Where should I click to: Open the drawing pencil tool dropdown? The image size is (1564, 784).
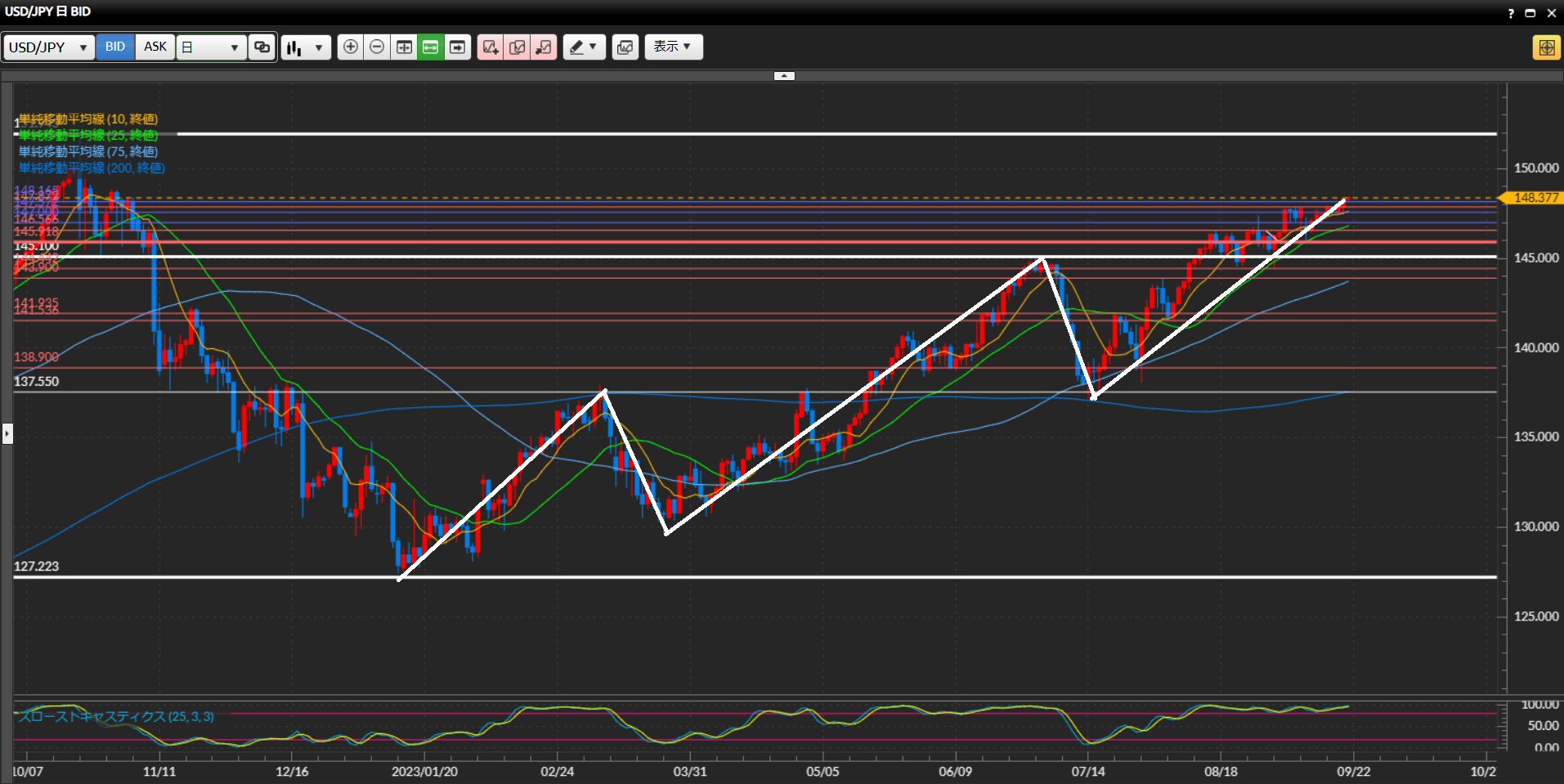click(x=584, y=47)
